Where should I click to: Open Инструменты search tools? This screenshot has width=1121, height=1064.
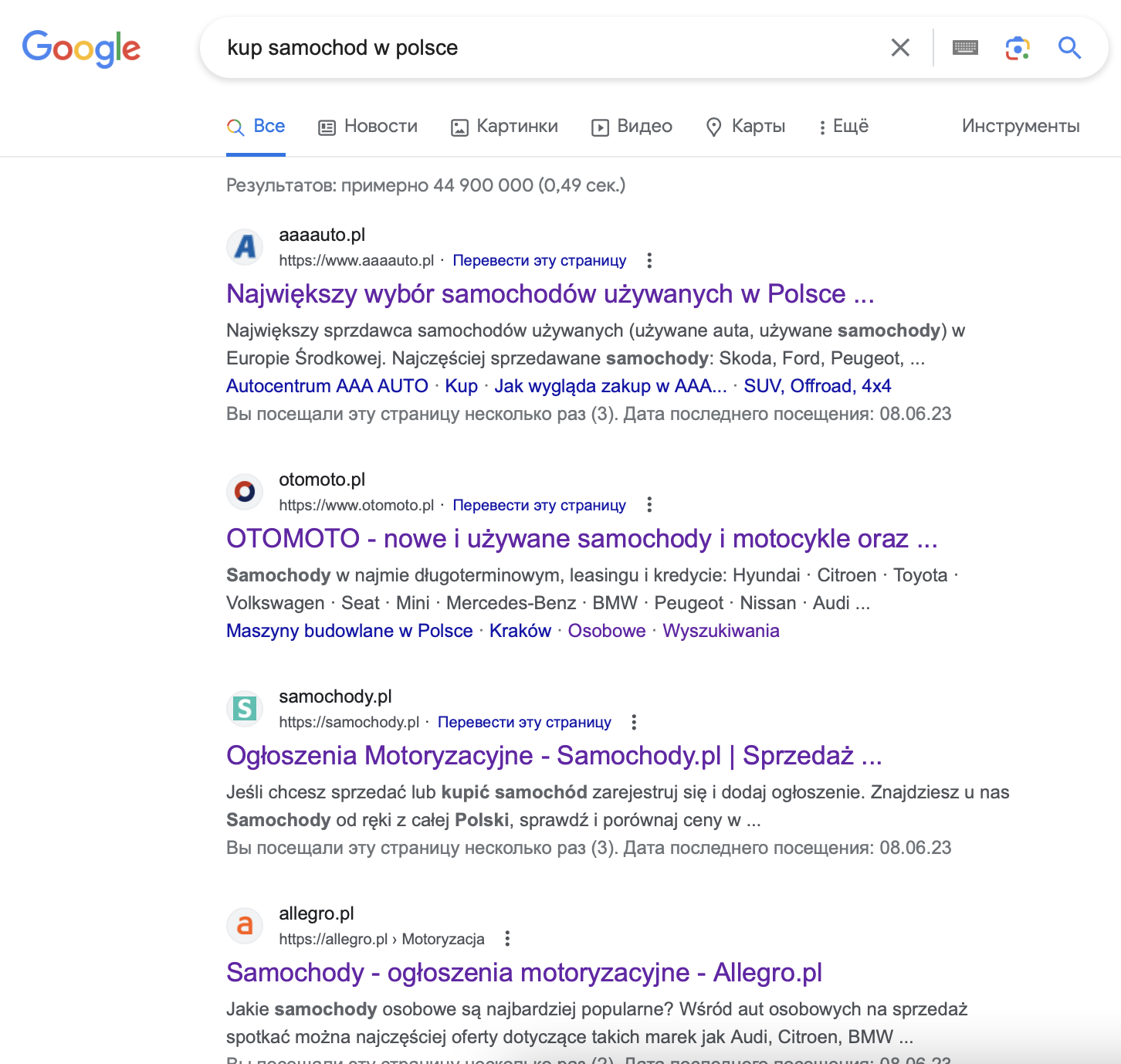tap(1021, 127)
